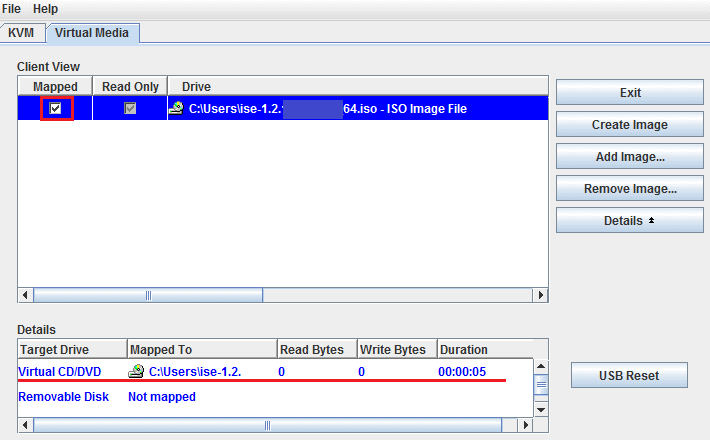The image size is (710, 440).
Task: Click the Duration column header
Action: pos(463,350)
